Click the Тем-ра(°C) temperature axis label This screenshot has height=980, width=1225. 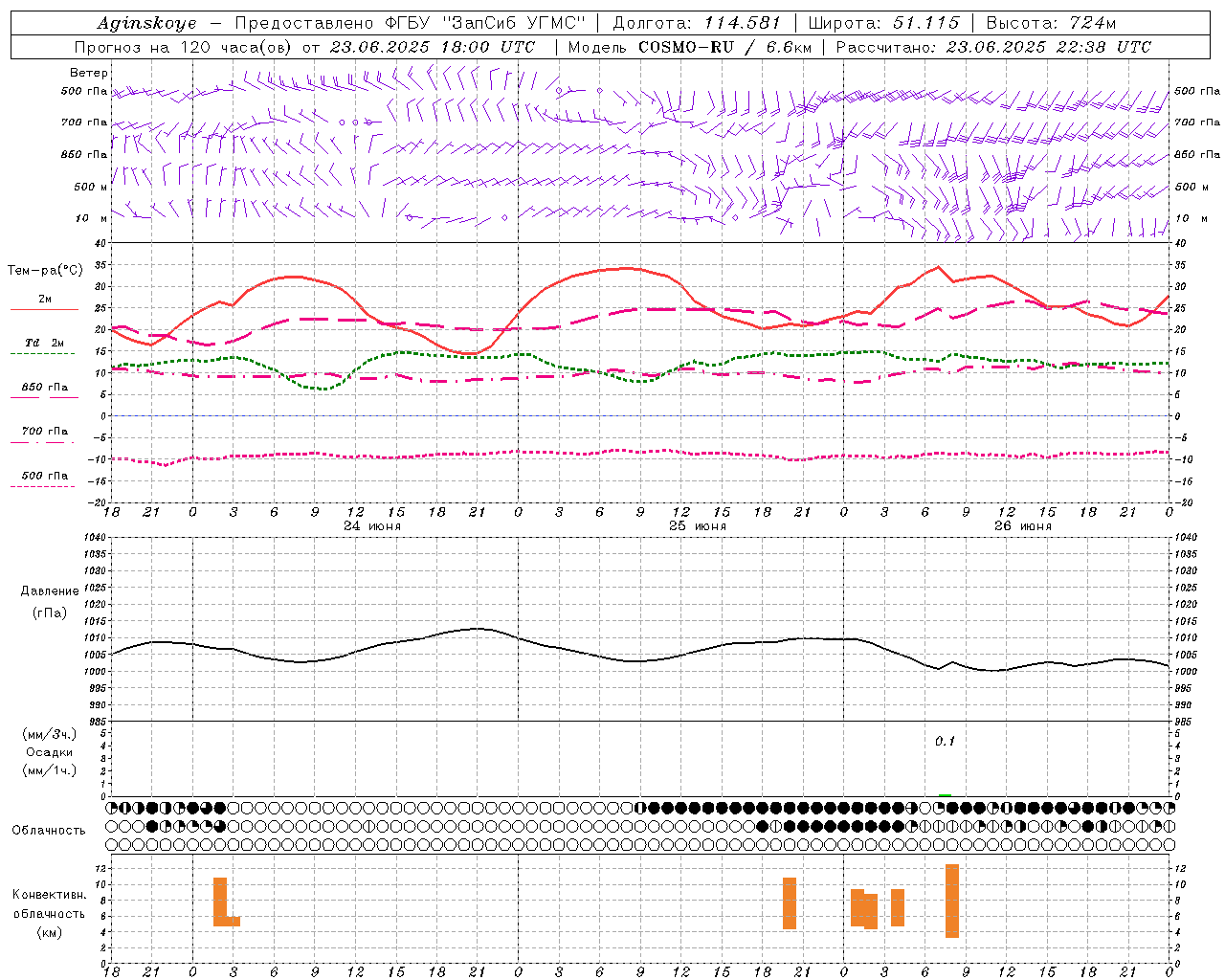45,271
